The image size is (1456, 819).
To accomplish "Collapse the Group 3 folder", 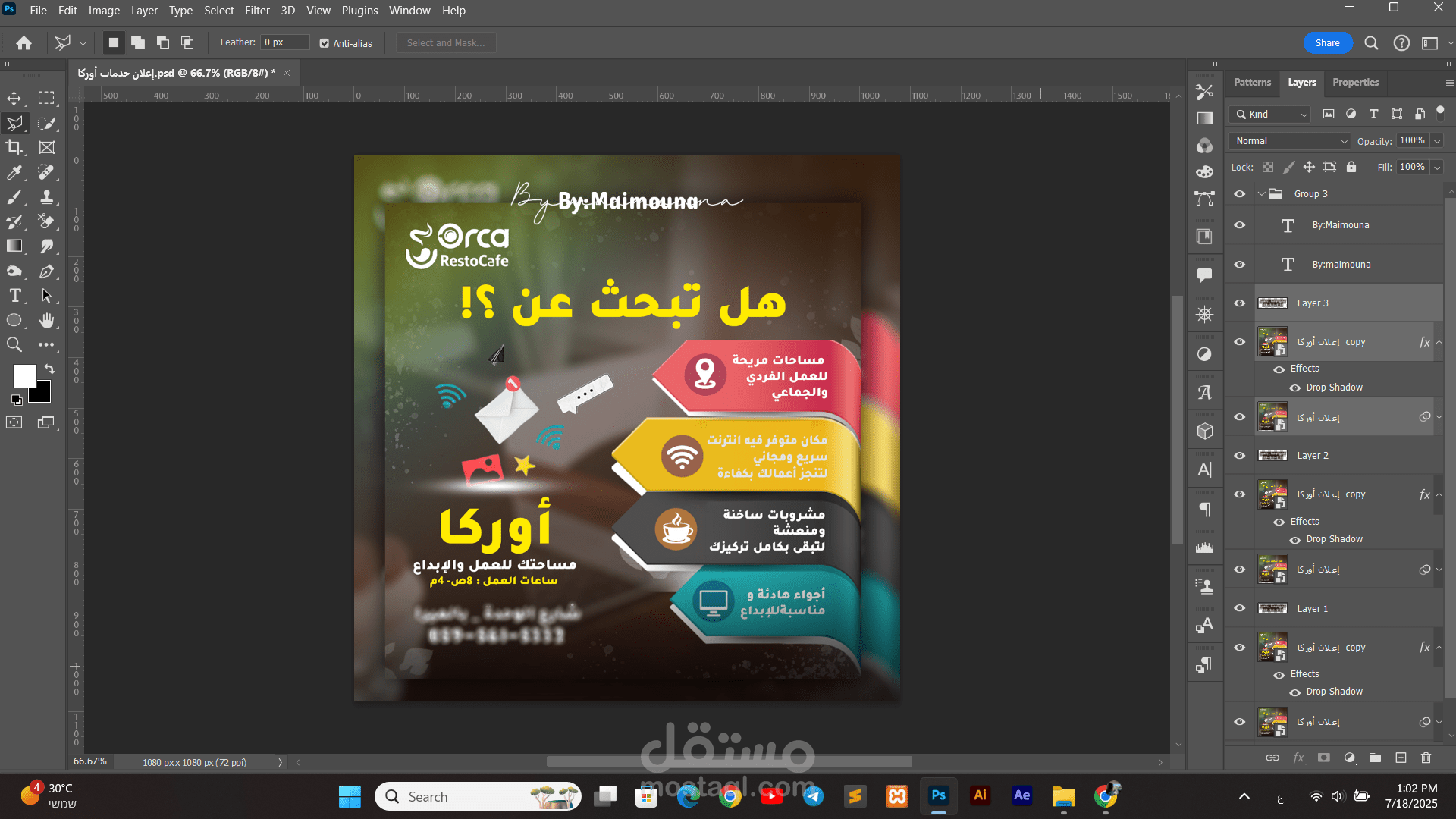I will tap(1262, 194).
